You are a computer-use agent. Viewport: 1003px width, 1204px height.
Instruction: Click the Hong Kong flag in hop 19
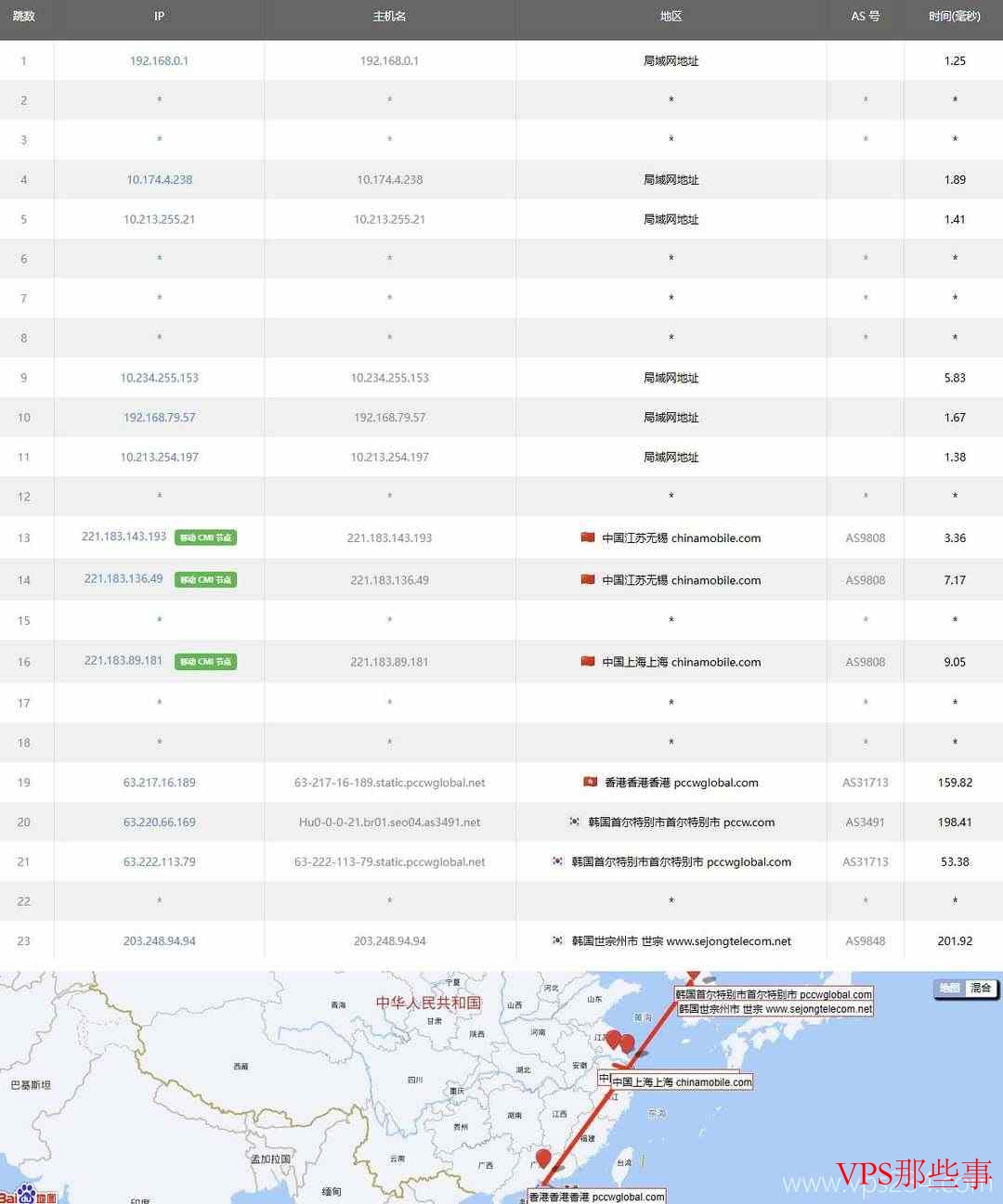pyautogui.click(x=590, y=782)
